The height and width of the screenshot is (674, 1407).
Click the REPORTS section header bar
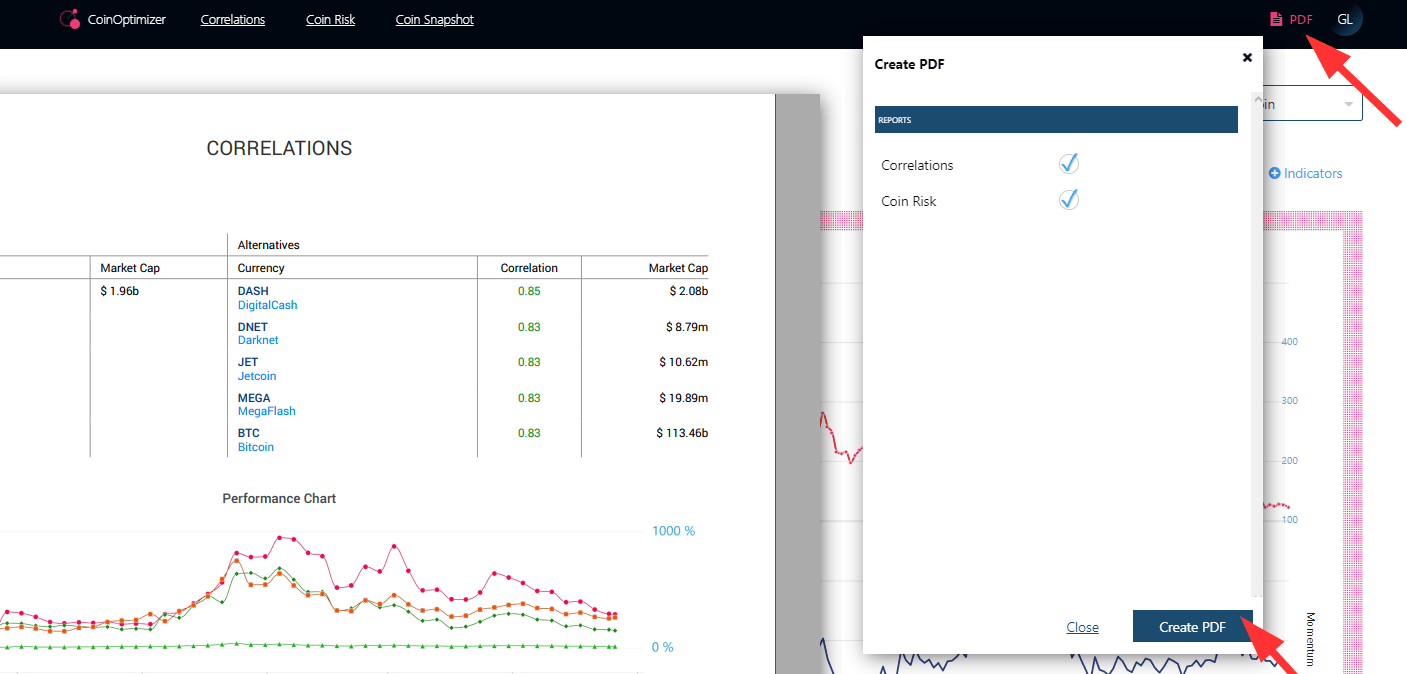(x=1056, y=120)
